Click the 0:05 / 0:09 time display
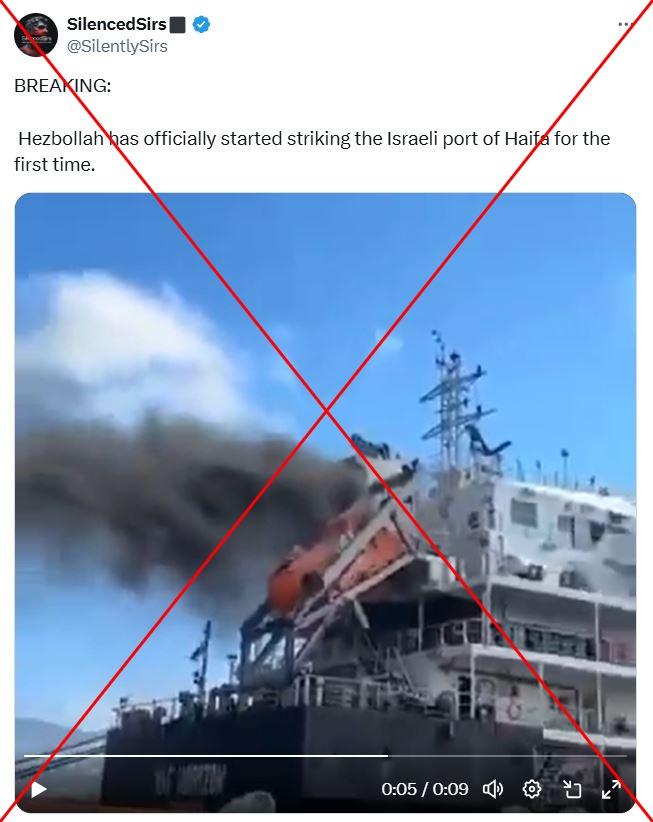 (425, 789)
